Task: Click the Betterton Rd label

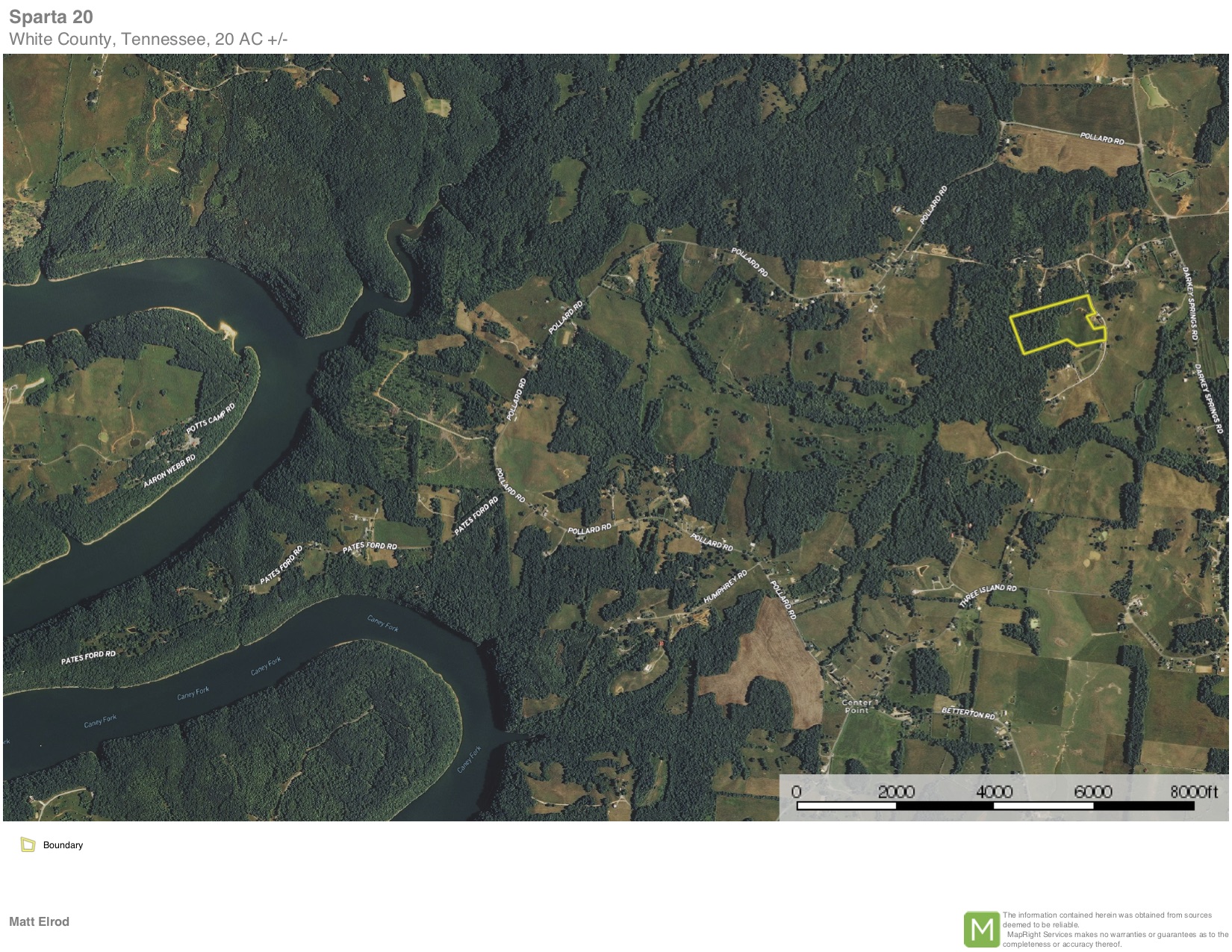Action: 968,713
